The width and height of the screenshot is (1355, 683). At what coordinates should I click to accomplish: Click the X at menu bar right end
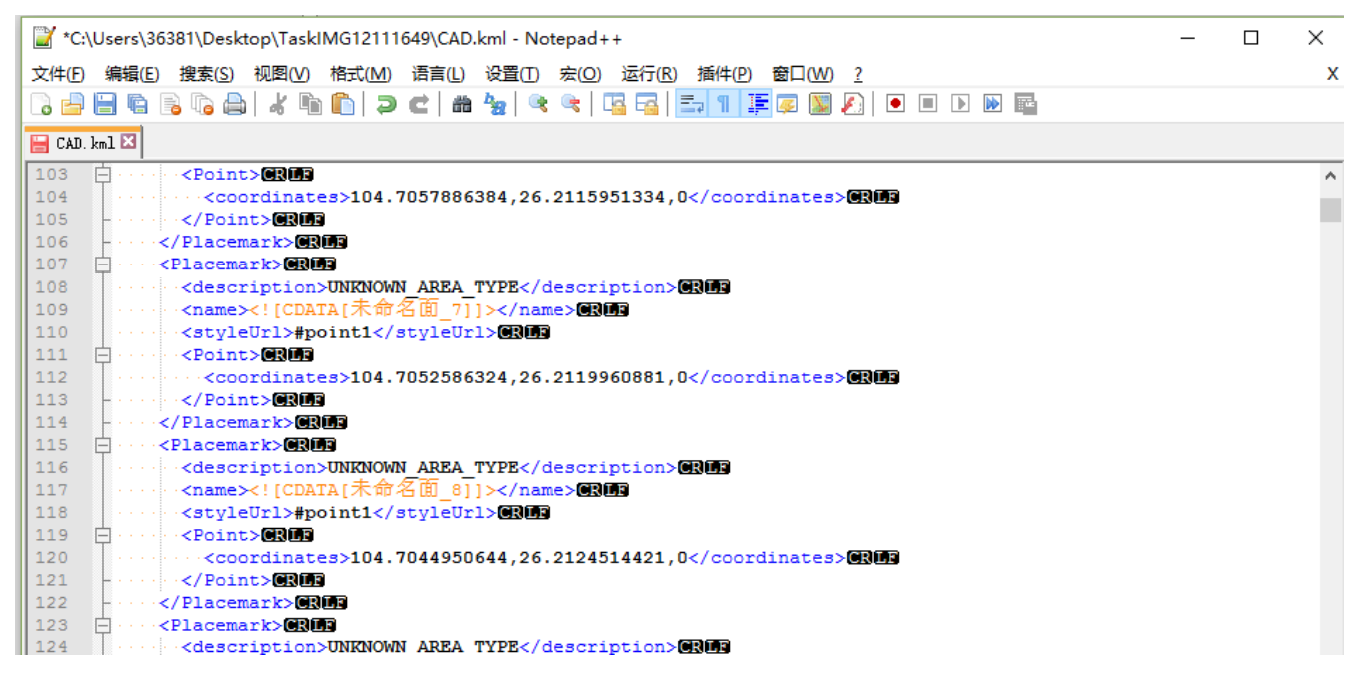1333,74
